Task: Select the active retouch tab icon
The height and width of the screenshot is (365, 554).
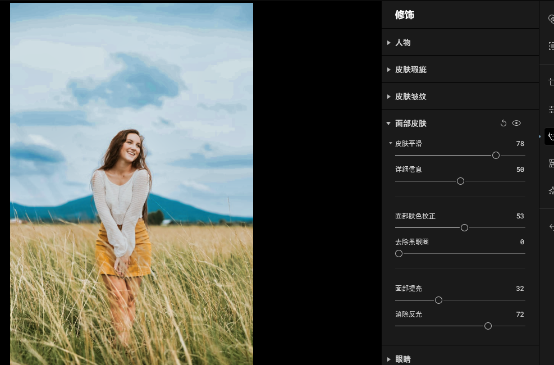Action: coord(550,136)
